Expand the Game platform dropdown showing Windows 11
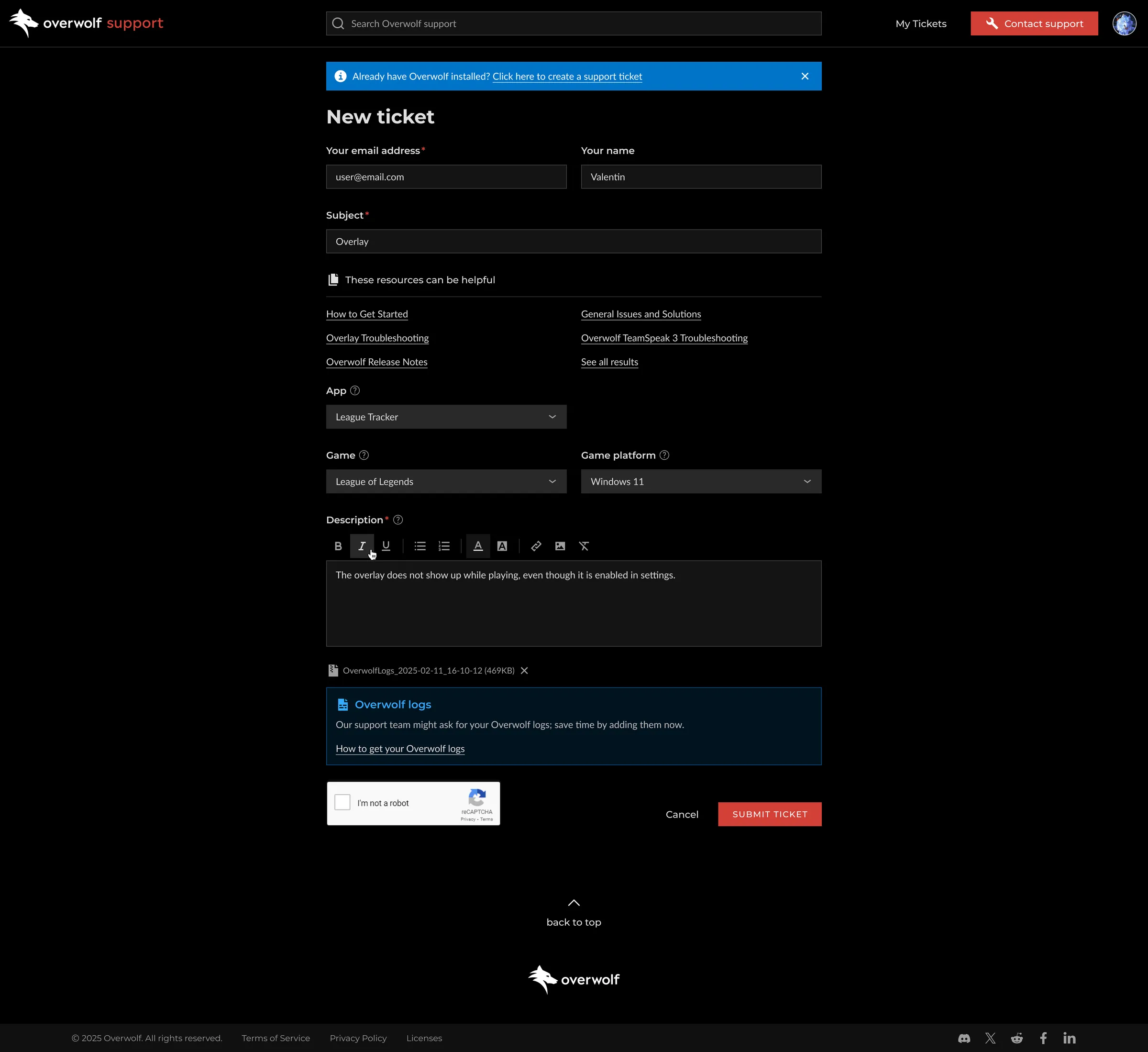The width and height of the screenshot is (1148, 1052). point(701,481)
